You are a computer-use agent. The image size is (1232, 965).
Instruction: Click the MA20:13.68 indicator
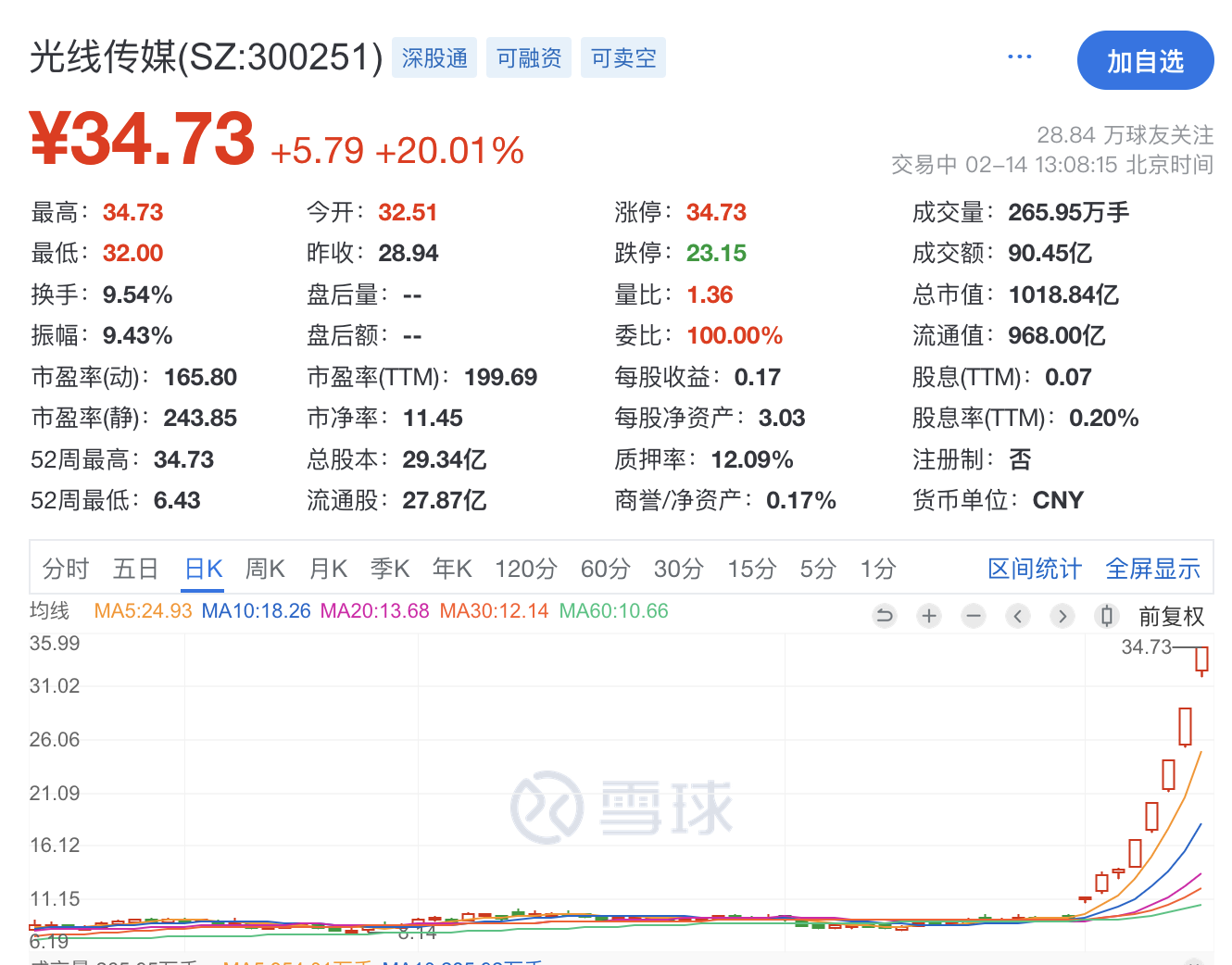tap(375, 611)
